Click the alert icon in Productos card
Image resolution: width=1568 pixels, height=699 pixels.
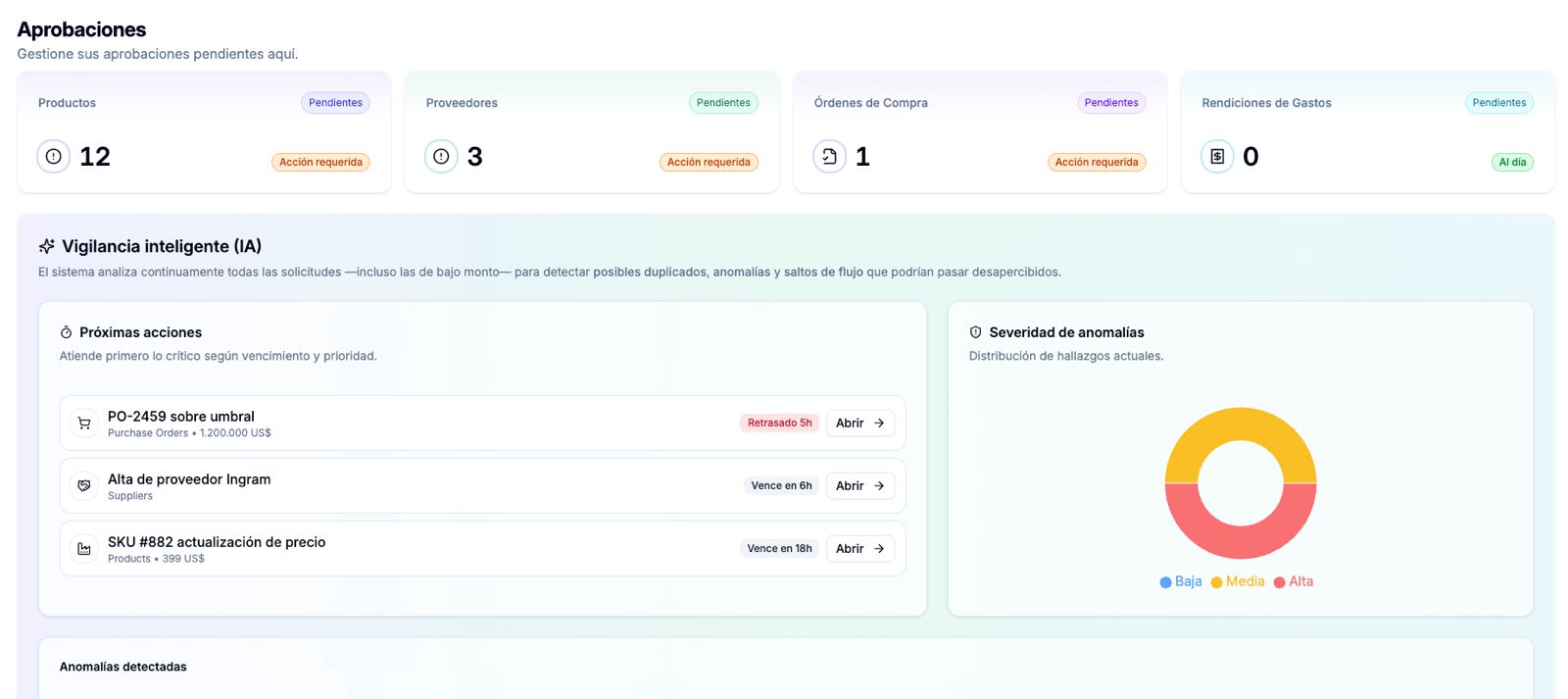click(53, 156)
